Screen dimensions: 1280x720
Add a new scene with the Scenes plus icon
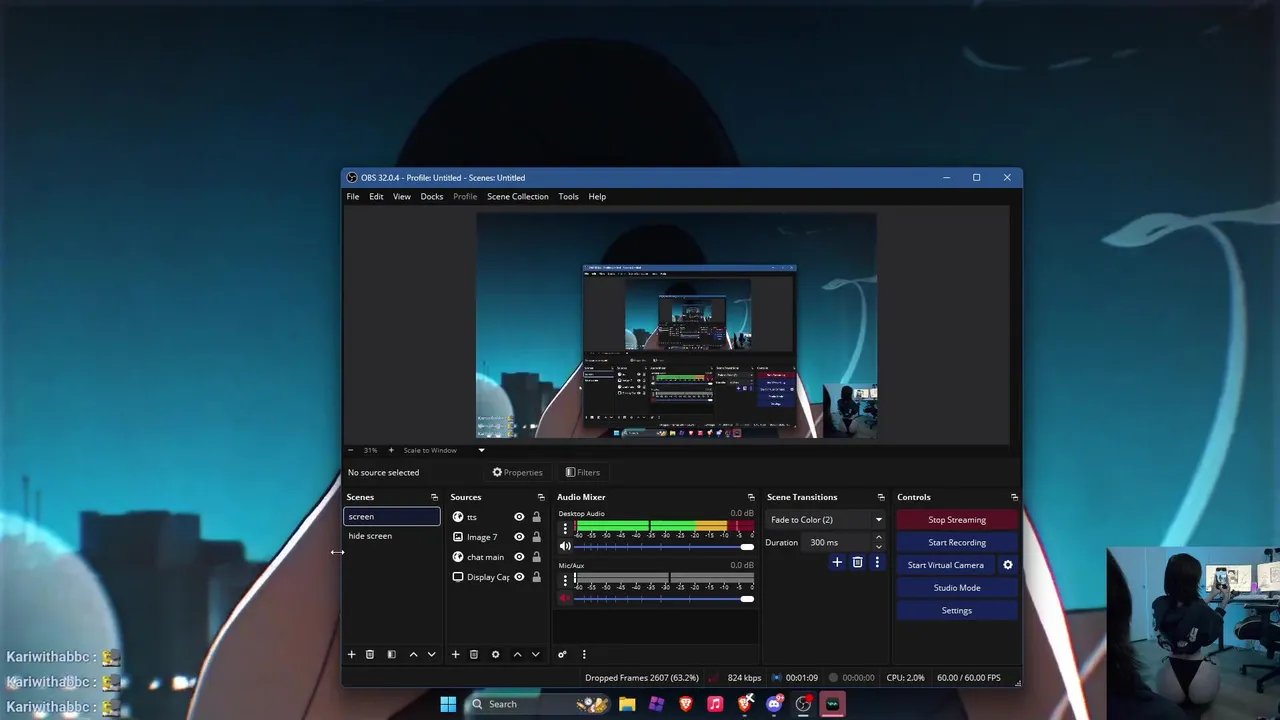pos(351,654)
